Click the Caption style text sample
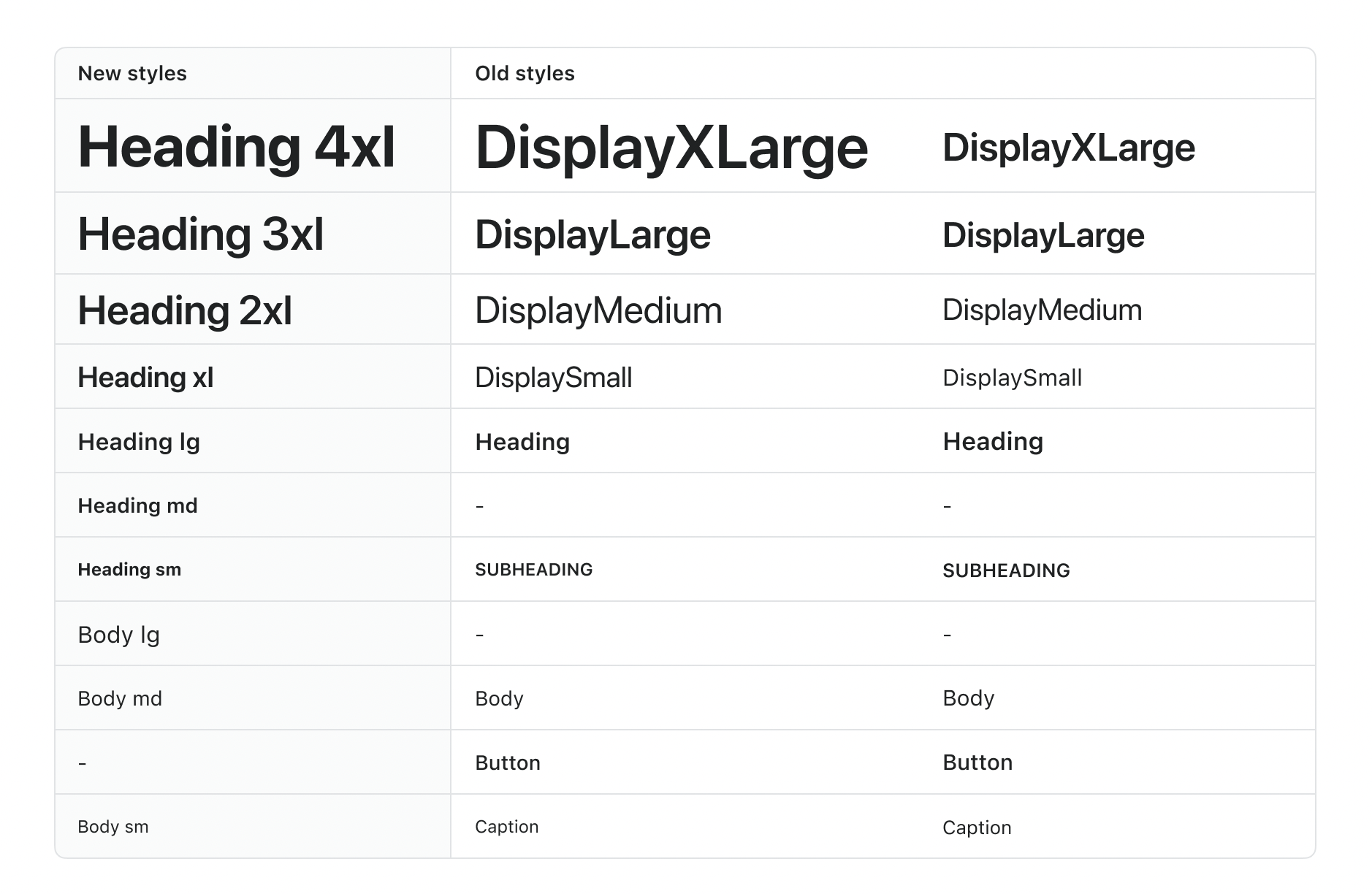The width and height of the screenshot is (1372, 894). pyautogui.click(x=507, y=826)
